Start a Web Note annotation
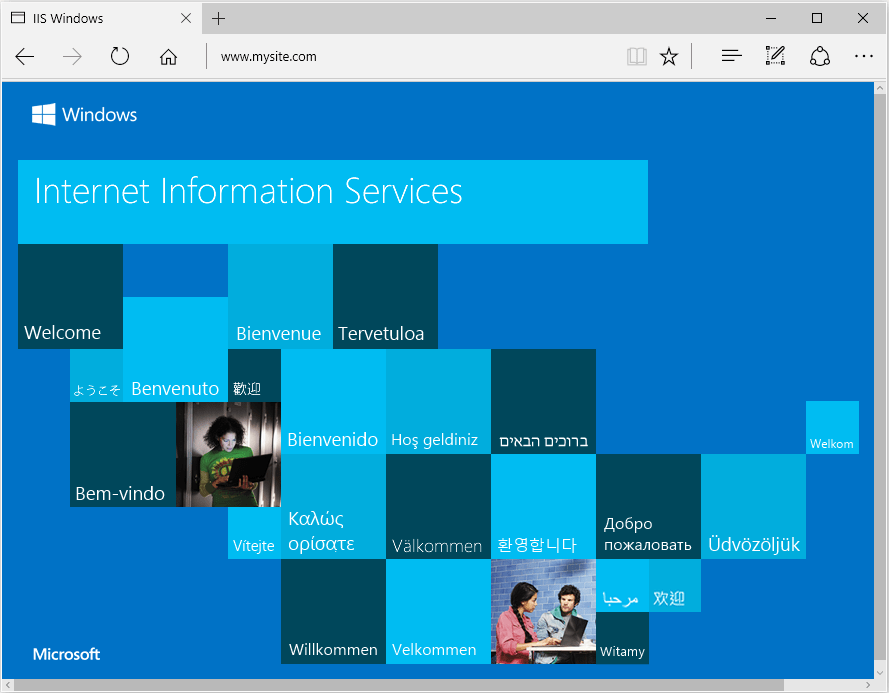The image size is (889, 693). [775, 56]
